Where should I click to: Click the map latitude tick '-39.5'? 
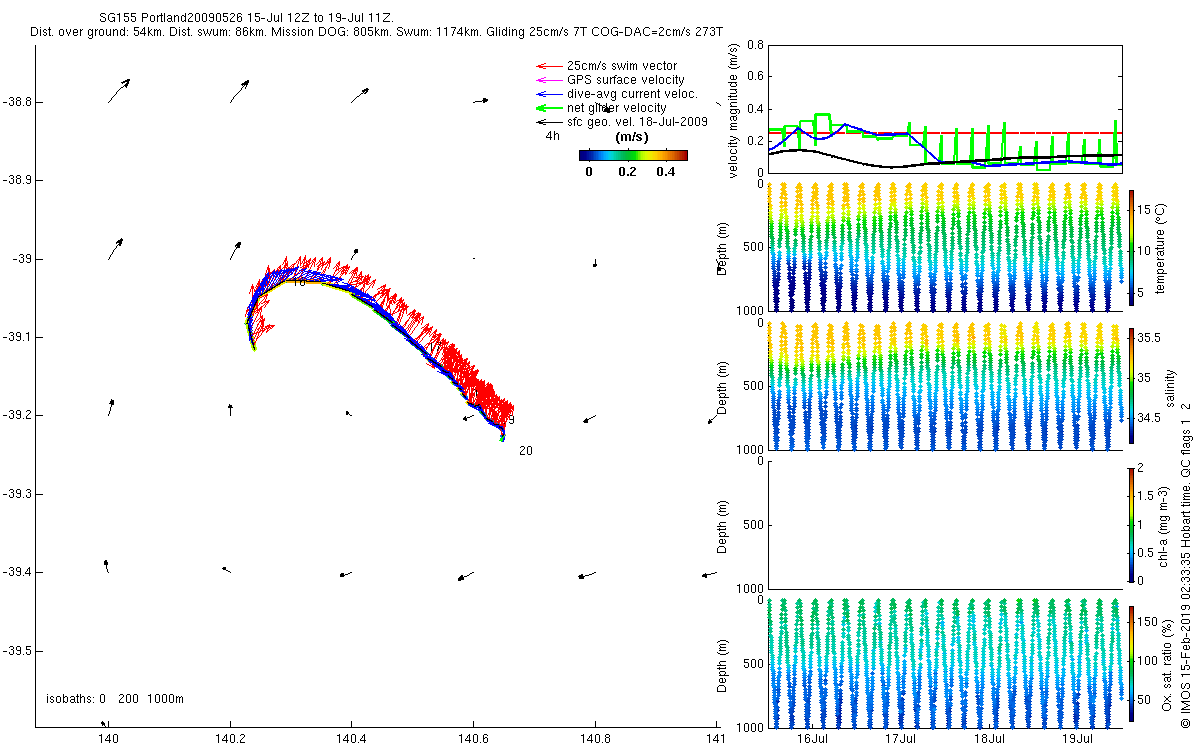pos(16,650)
